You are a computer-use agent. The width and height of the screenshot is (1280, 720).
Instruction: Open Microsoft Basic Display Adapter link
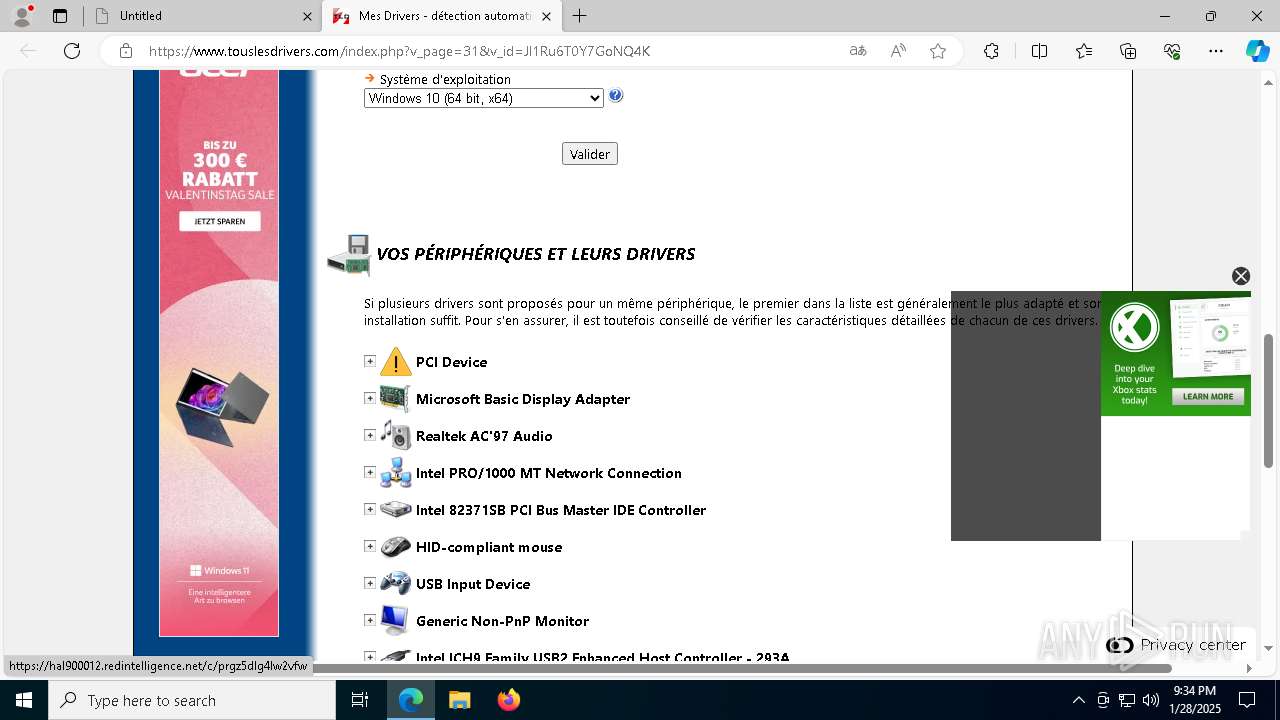point(523,399)
